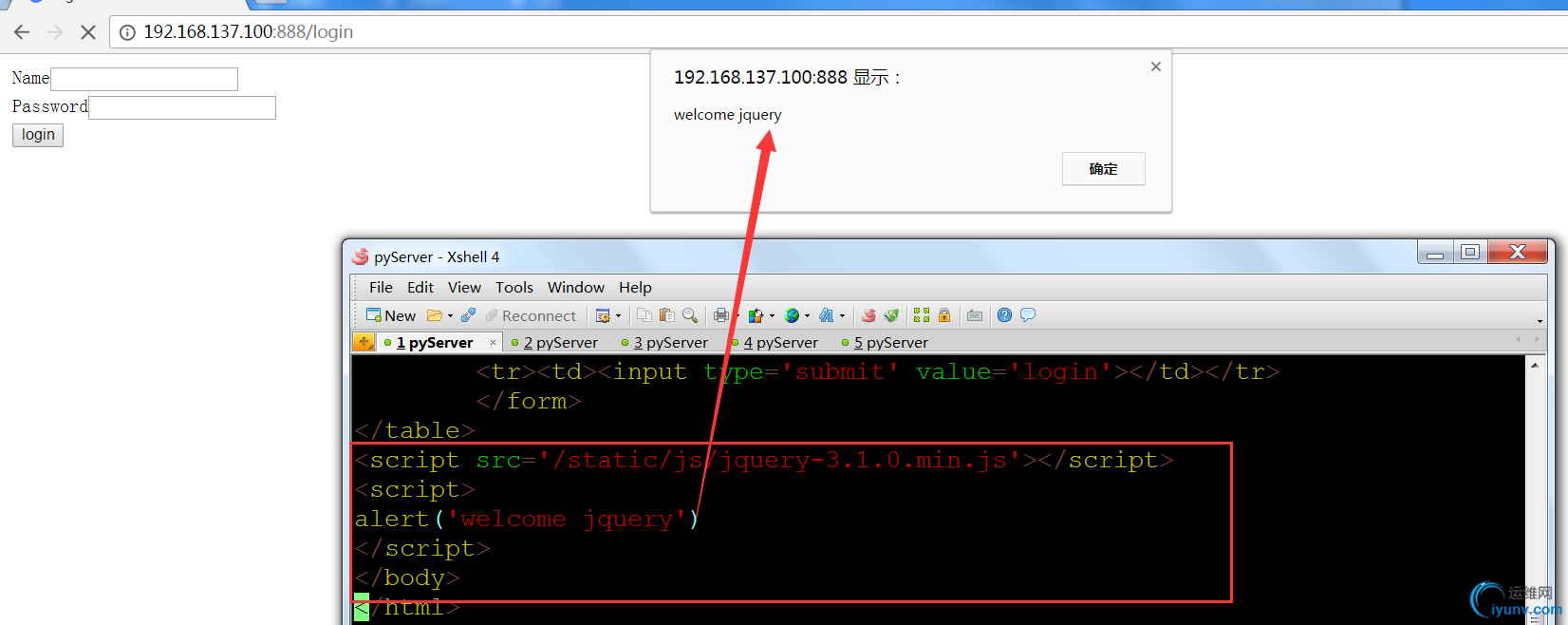
Task: Click the speech bubble feedback icon
Action: [x=1028, y=315]
